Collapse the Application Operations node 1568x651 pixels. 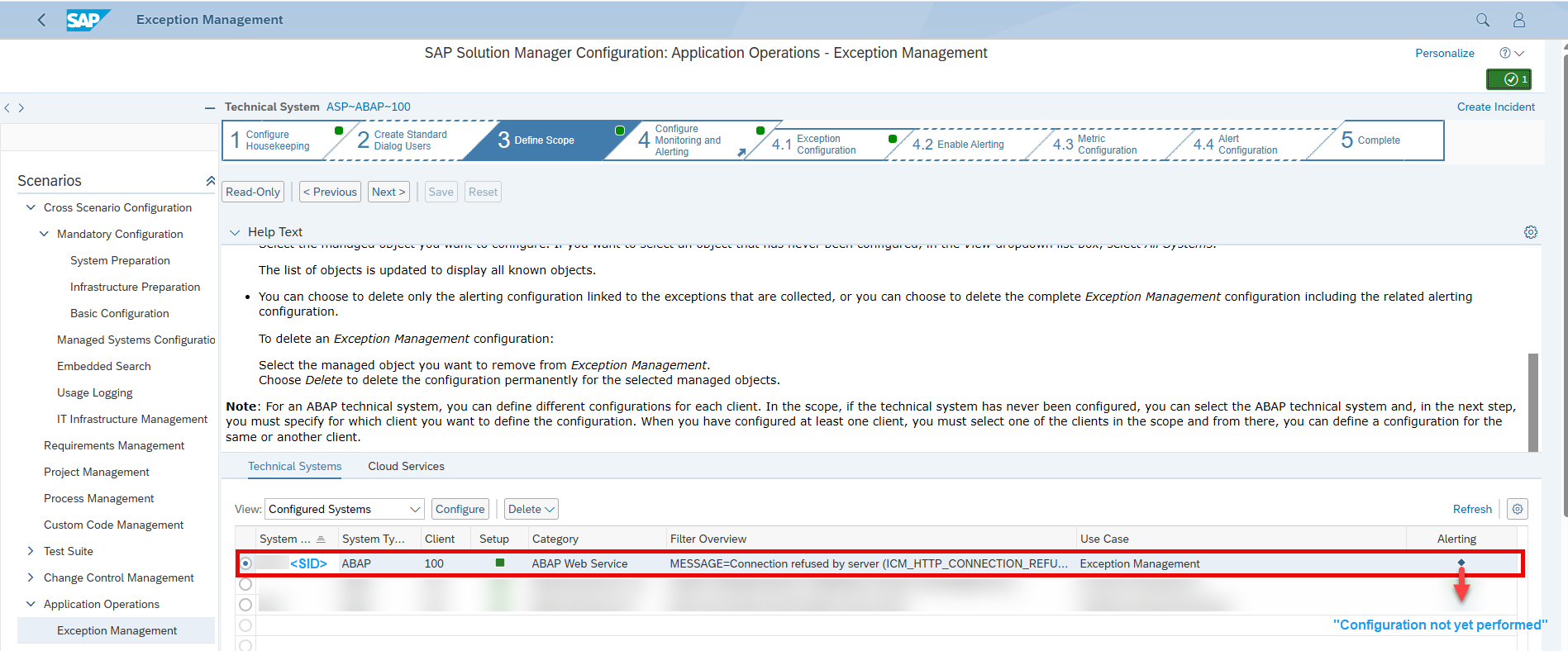tap(31, 604)
